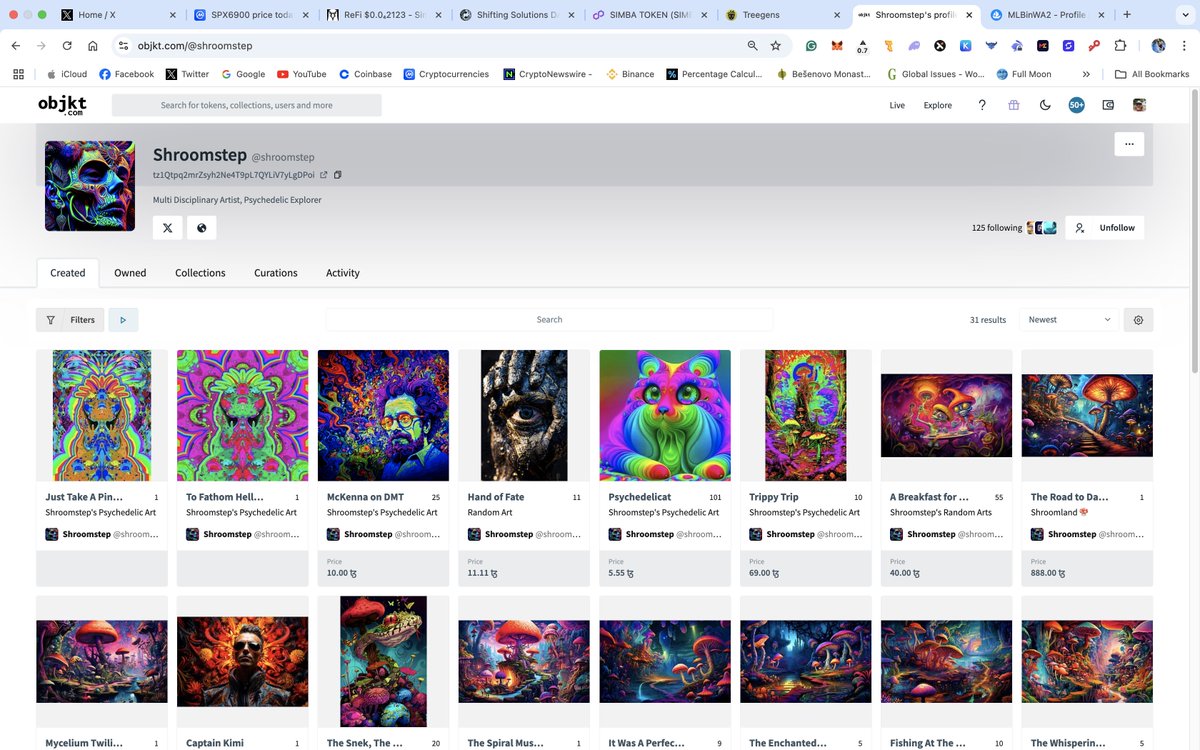Image resolution: width=1200 pixels, height=750 pixels.
Task: Open the Live page link
Action: pyautogui.click(x=897, y=105)
